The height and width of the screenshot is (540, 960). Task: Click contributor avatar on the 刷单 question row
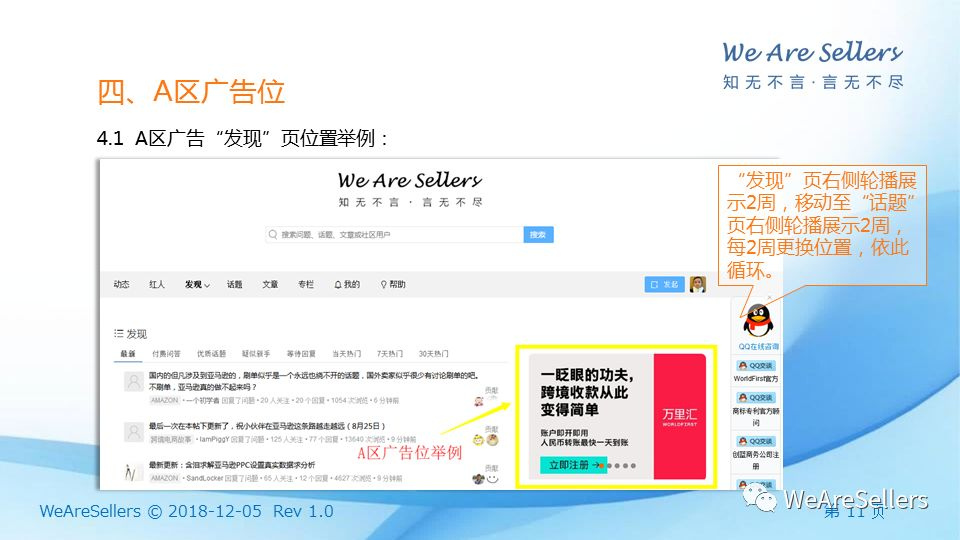coord(479,402)
